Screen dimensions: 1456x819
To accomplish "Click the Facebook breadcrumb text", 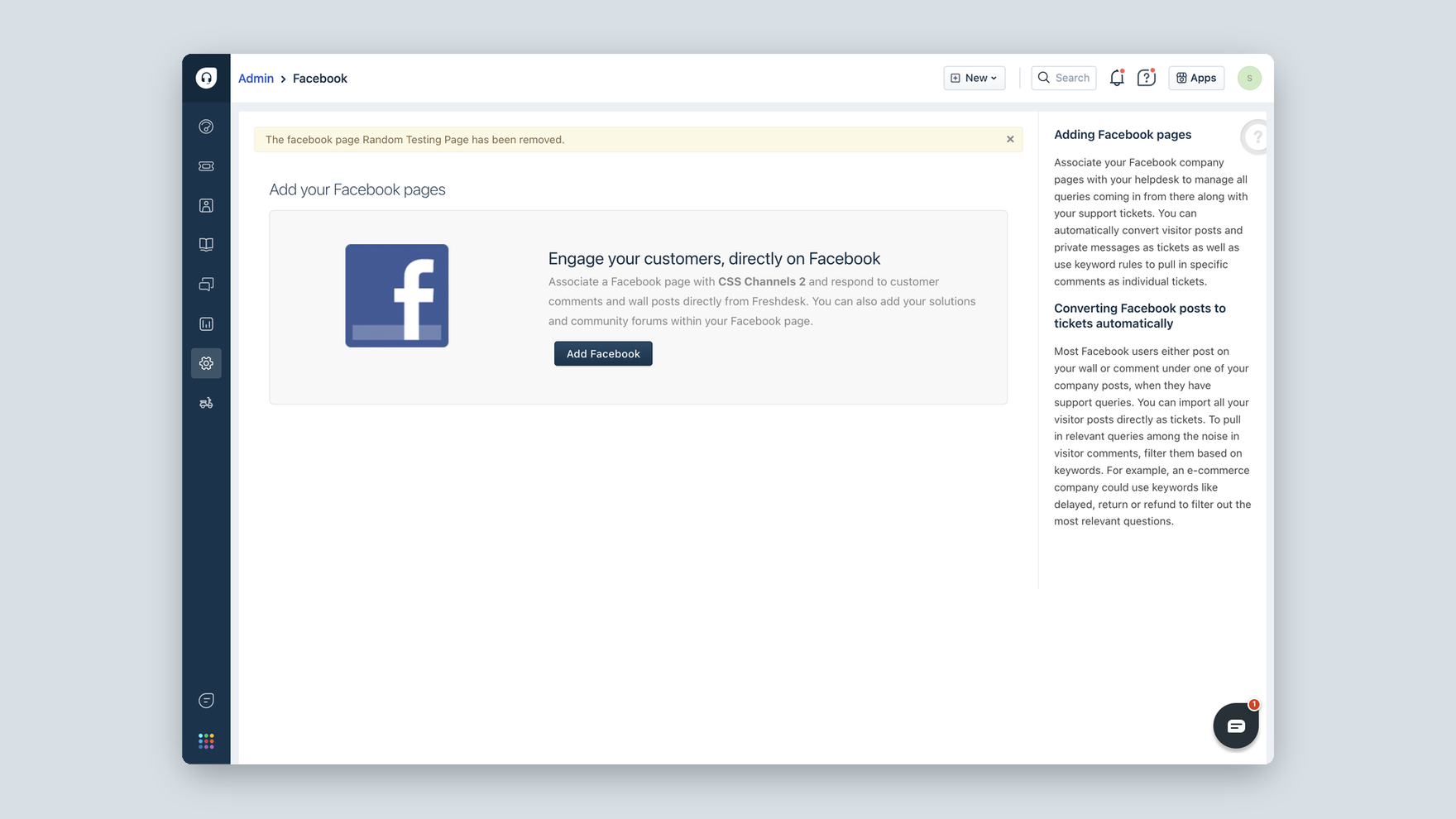I will click(x=320, y=79).
